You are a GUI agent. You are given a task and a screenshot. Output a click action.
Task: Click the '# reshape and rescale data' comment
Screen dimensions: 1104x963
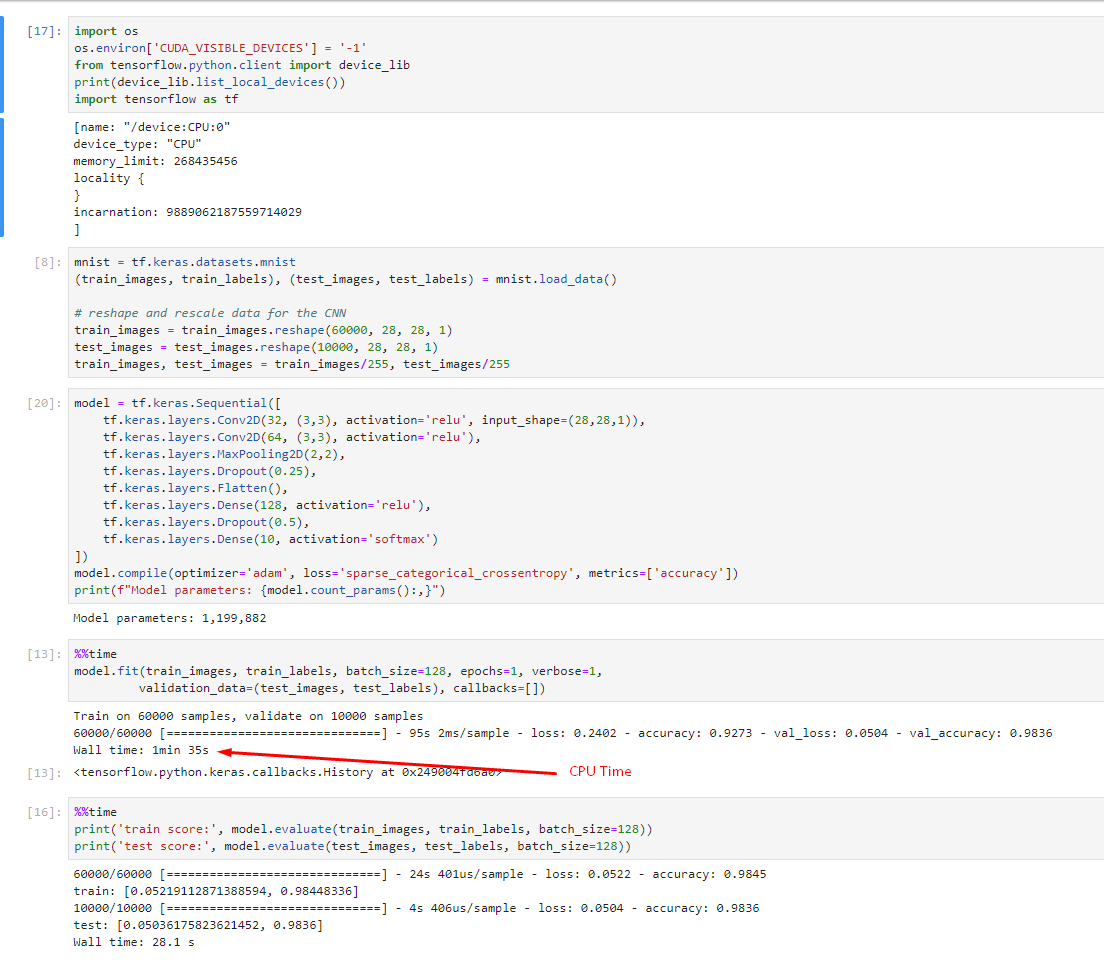click(x=211, y=313)
